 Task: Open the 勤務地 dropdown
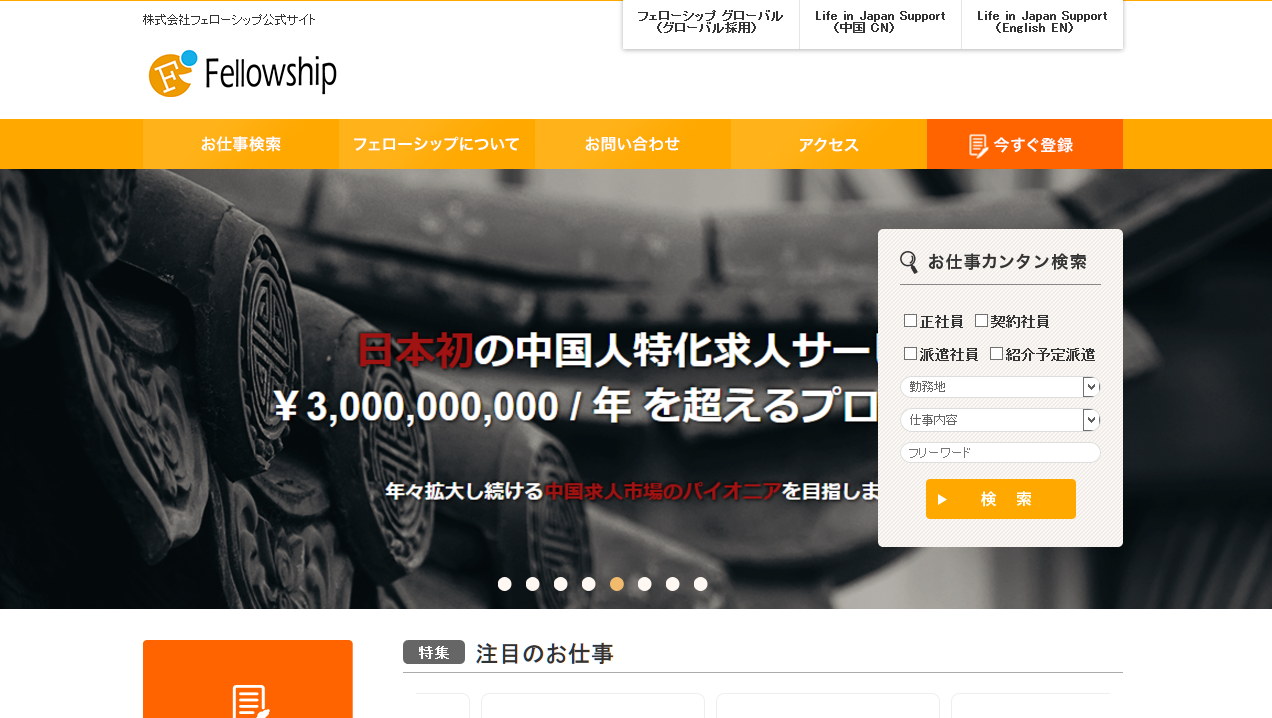tap(1000, 387)
